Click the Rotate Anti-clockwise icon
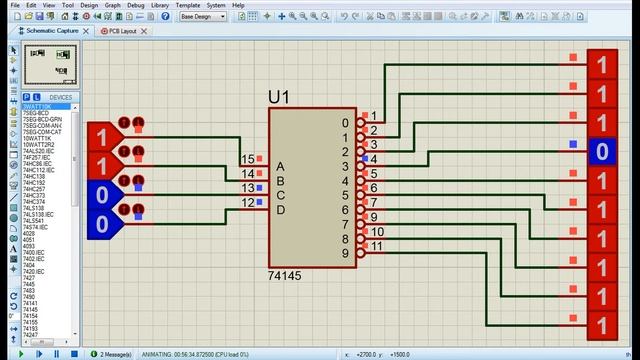Screen dimensions: 640x360 tap(13, 306)
